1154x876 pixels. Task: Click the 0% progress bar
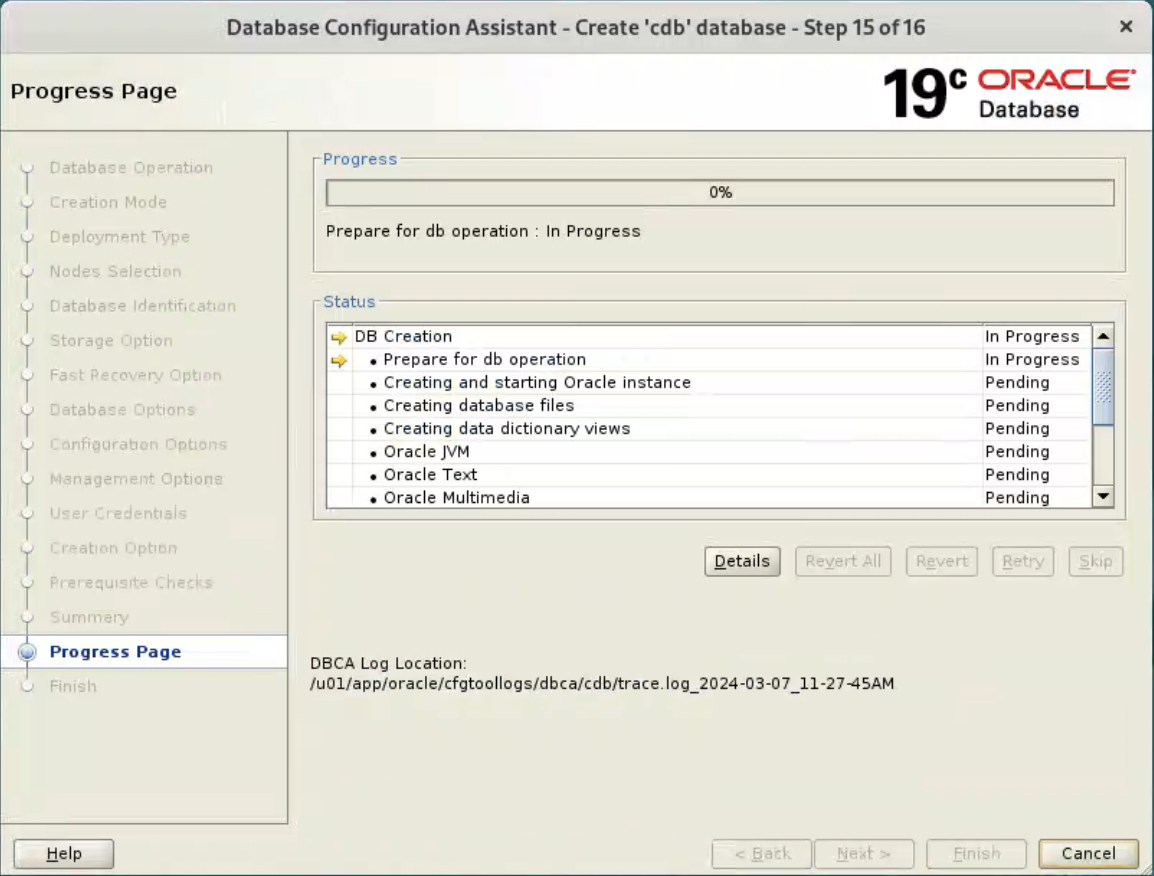pyautogui.click(x=720, y=193)
